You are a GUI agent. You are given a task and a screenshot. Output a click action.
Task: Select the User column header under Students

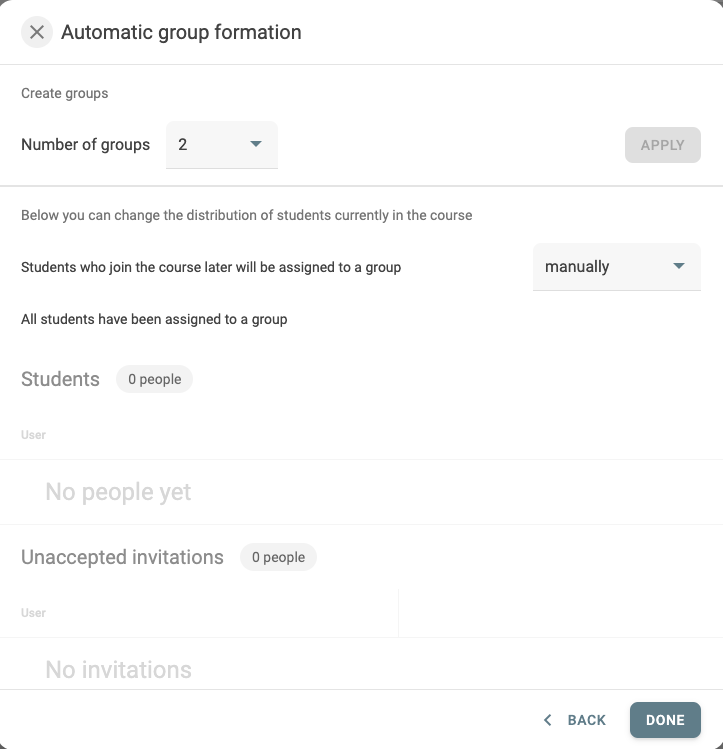tap(33, 435)
